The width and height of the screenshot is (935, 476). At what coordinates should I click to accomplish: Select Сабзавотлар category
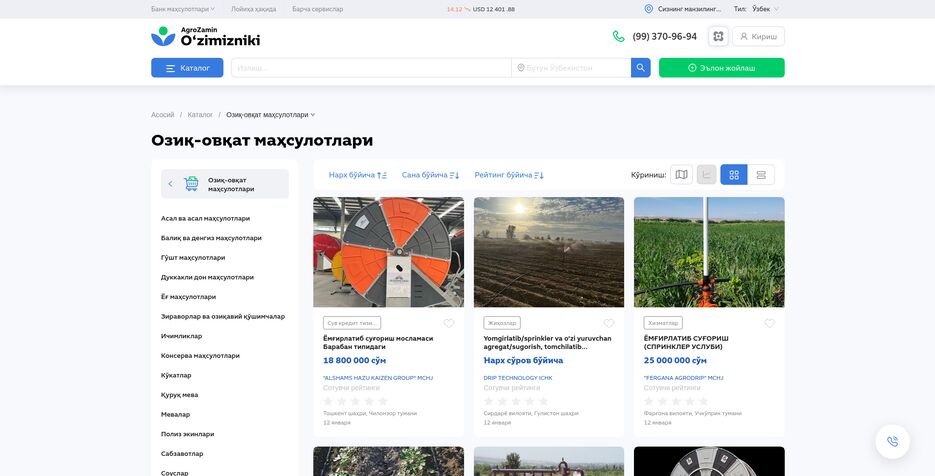click(182, 454)
